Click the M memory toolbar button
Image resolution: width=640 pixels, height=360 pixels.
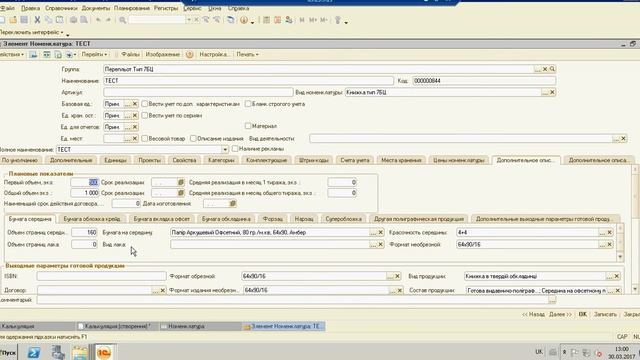(x=302, y=20)
